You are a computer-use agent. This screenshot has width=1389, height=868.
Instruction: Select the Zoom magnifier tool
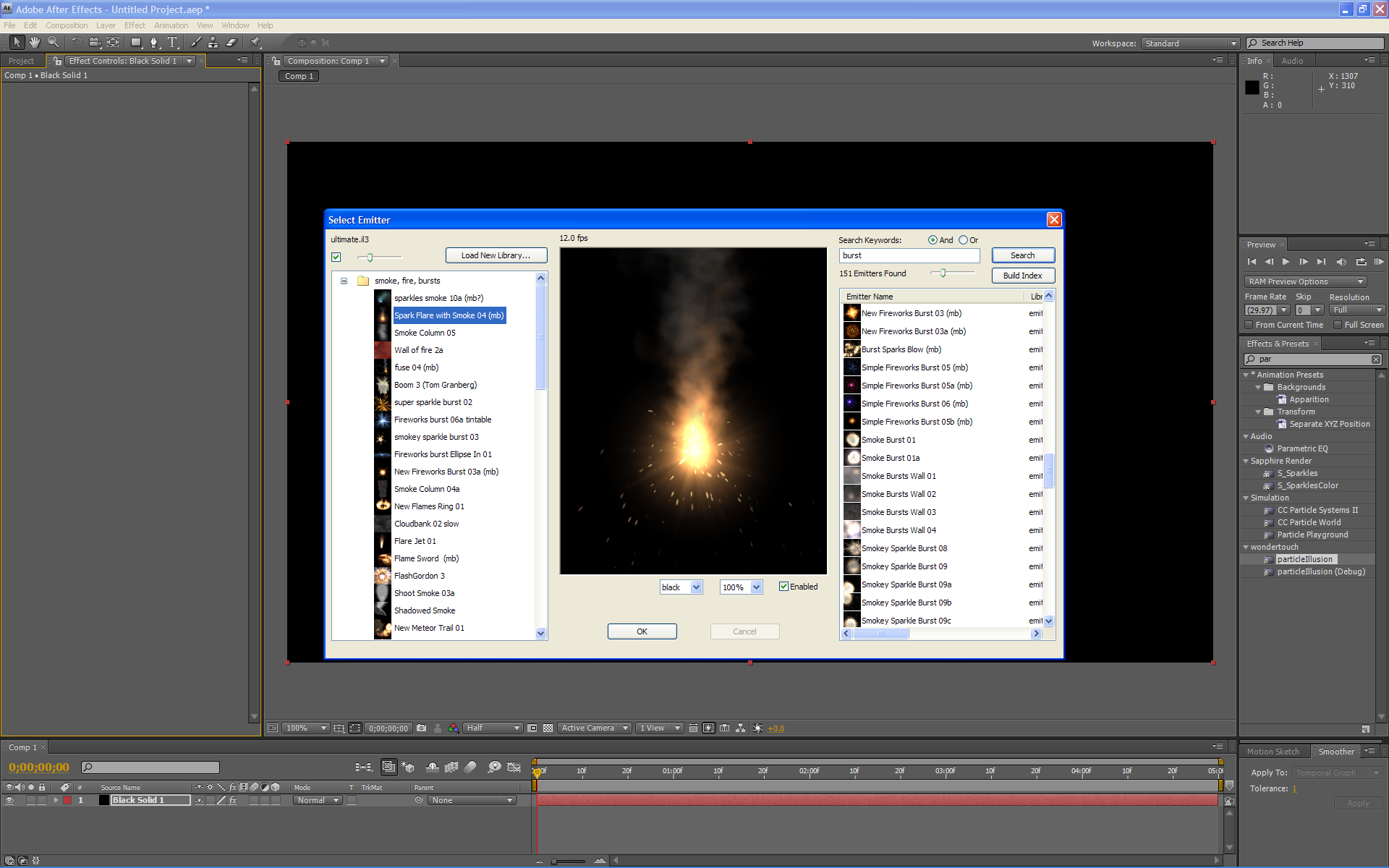point(53,43)
